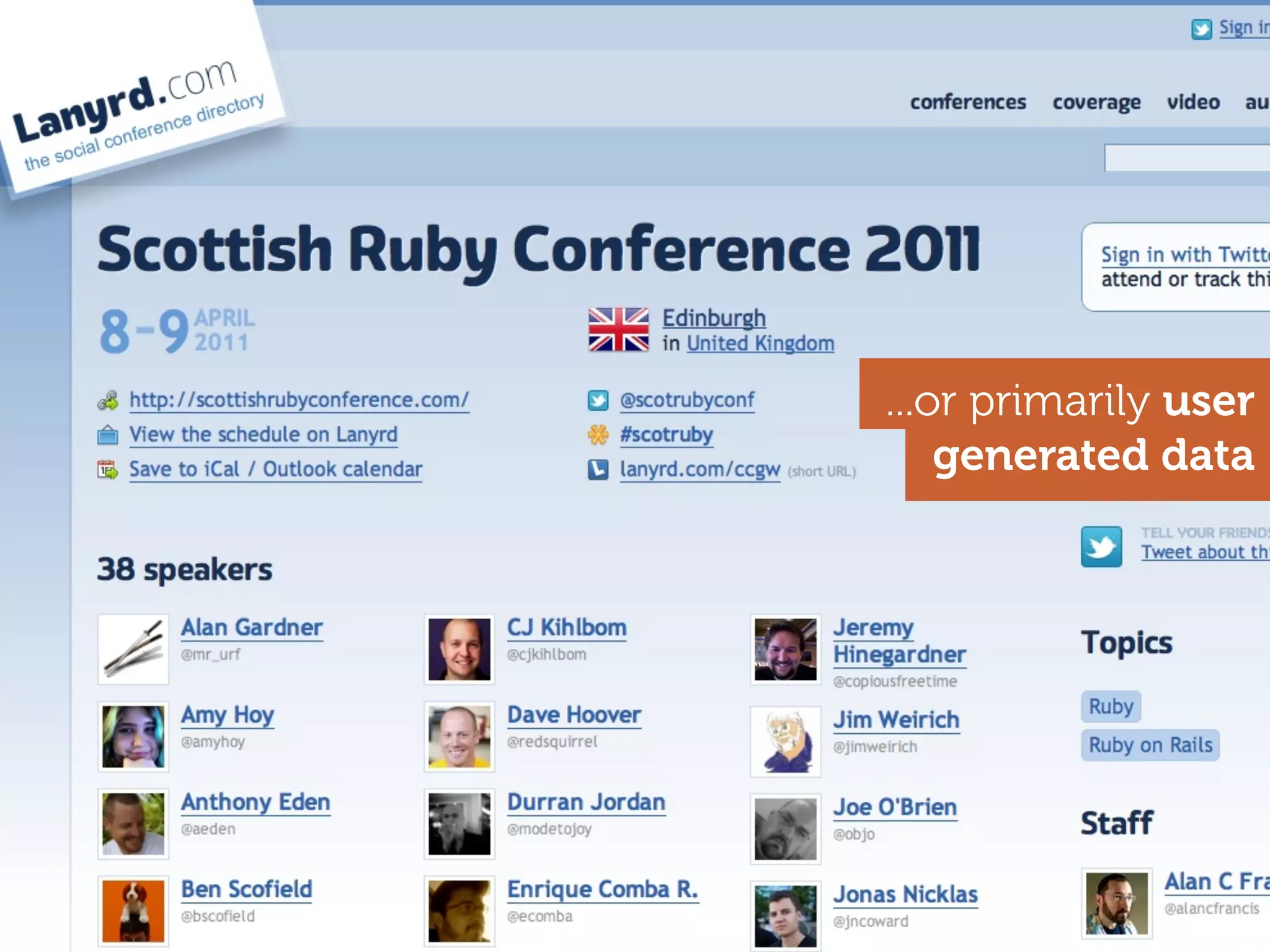Image resolution: width=1270 pixels, height=952 pixels.
Task: Open Amy Hoy speaker profile link
Action: click(228, 716)
